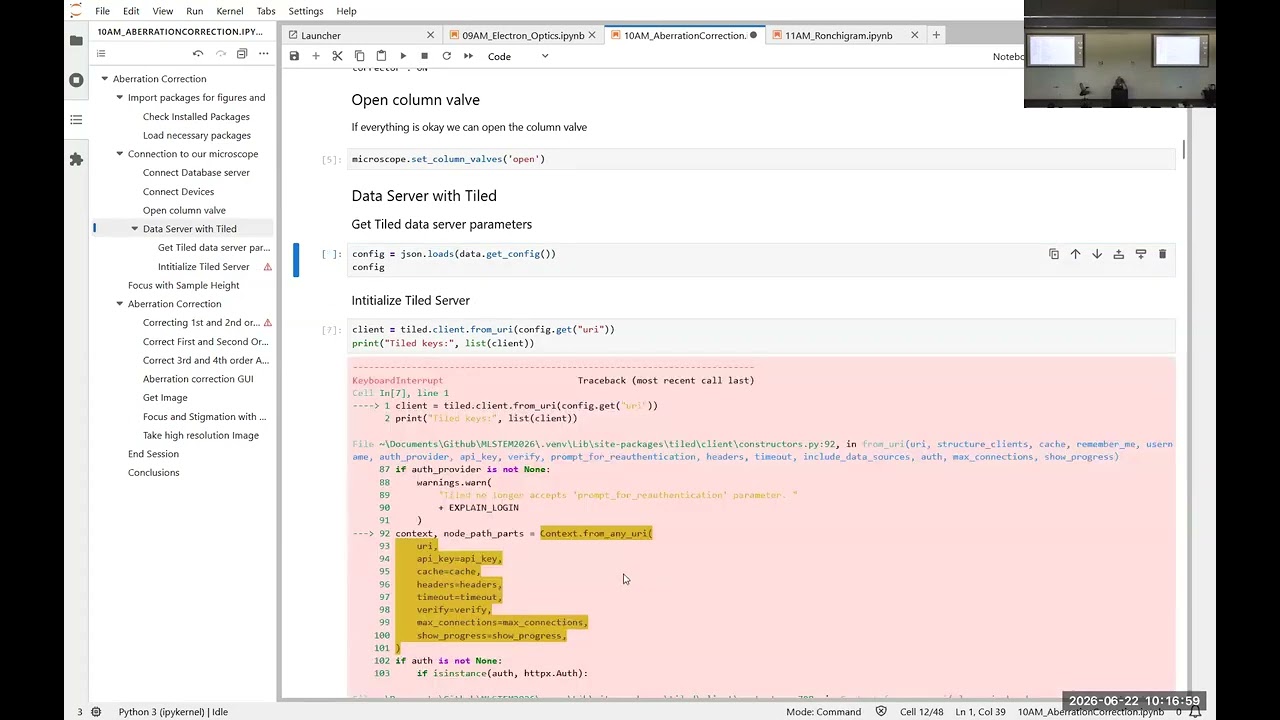The width and height of the screenshot is (1280, 720).
Task: Open Running Terminals and Kernels panel
Action: (x=76, y=80)
